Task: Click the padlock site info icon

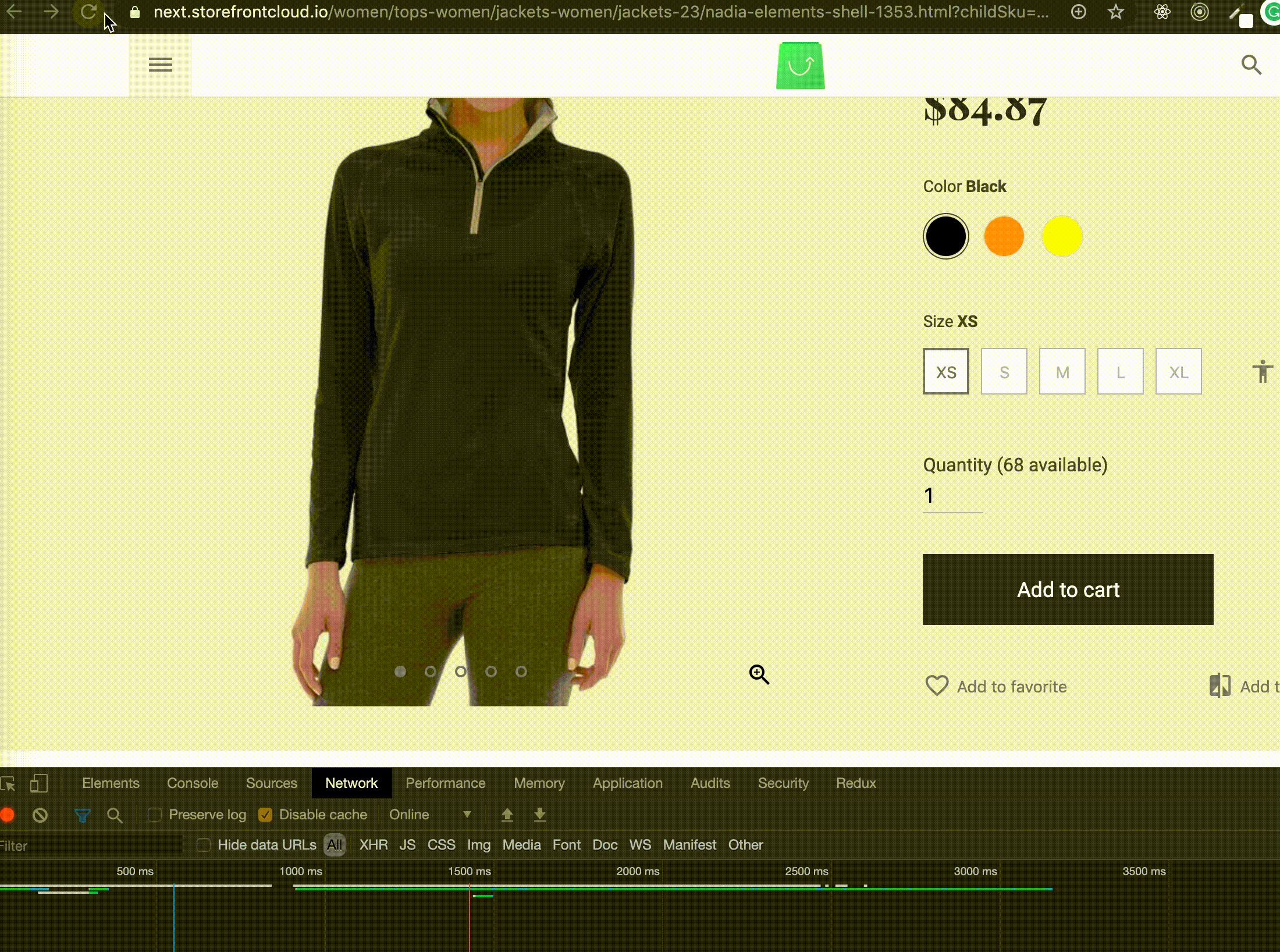Action: [x=135, y=12]
